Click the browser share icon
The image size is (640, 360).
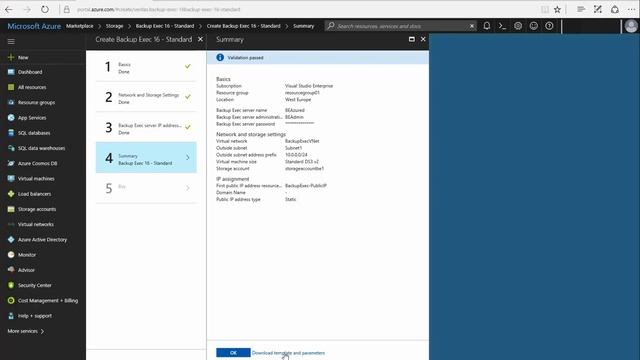tap(615, 9)
